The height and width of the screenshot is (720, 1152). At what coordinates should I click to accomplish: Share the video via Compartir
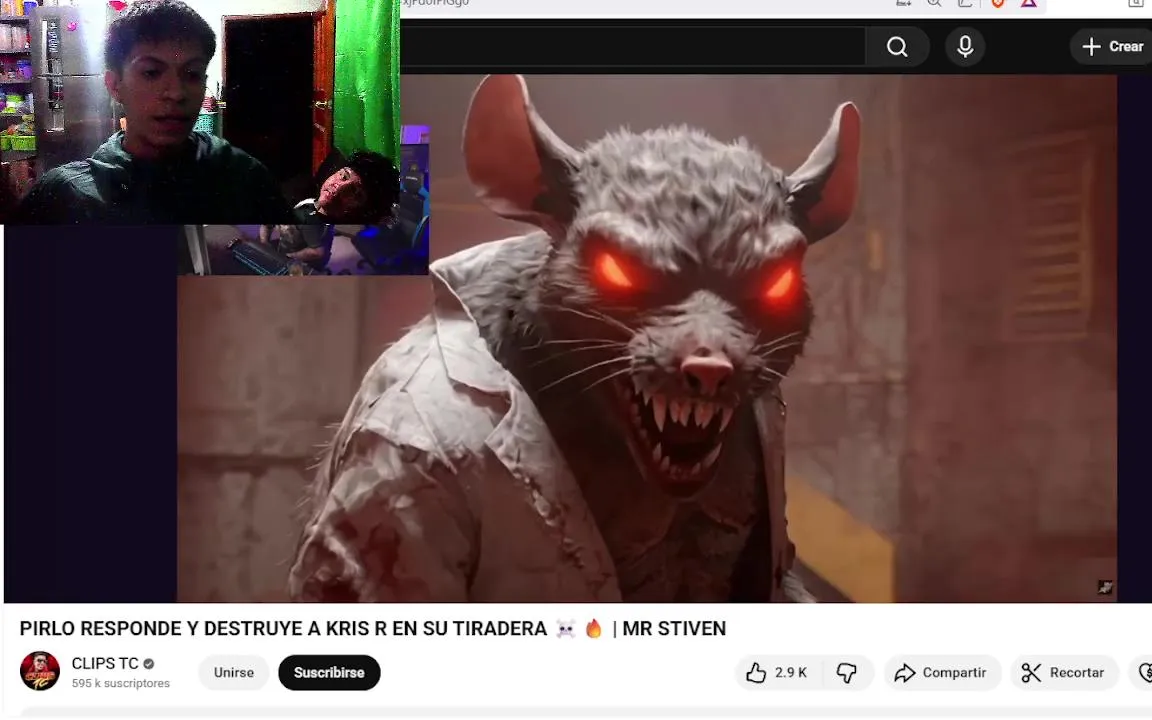pos(941,672)
